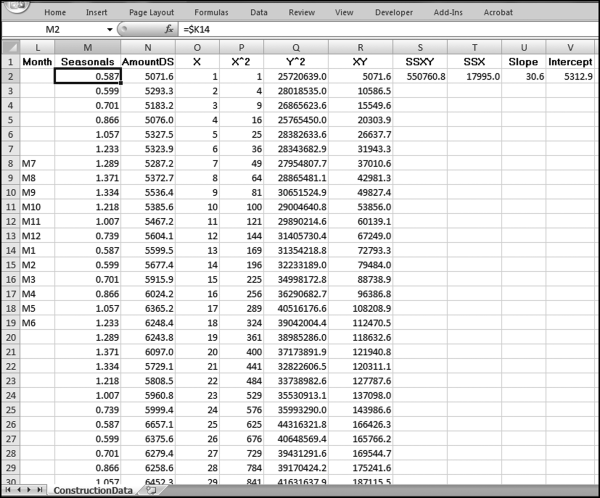Open the Home ribbon tab

[55, 12]
